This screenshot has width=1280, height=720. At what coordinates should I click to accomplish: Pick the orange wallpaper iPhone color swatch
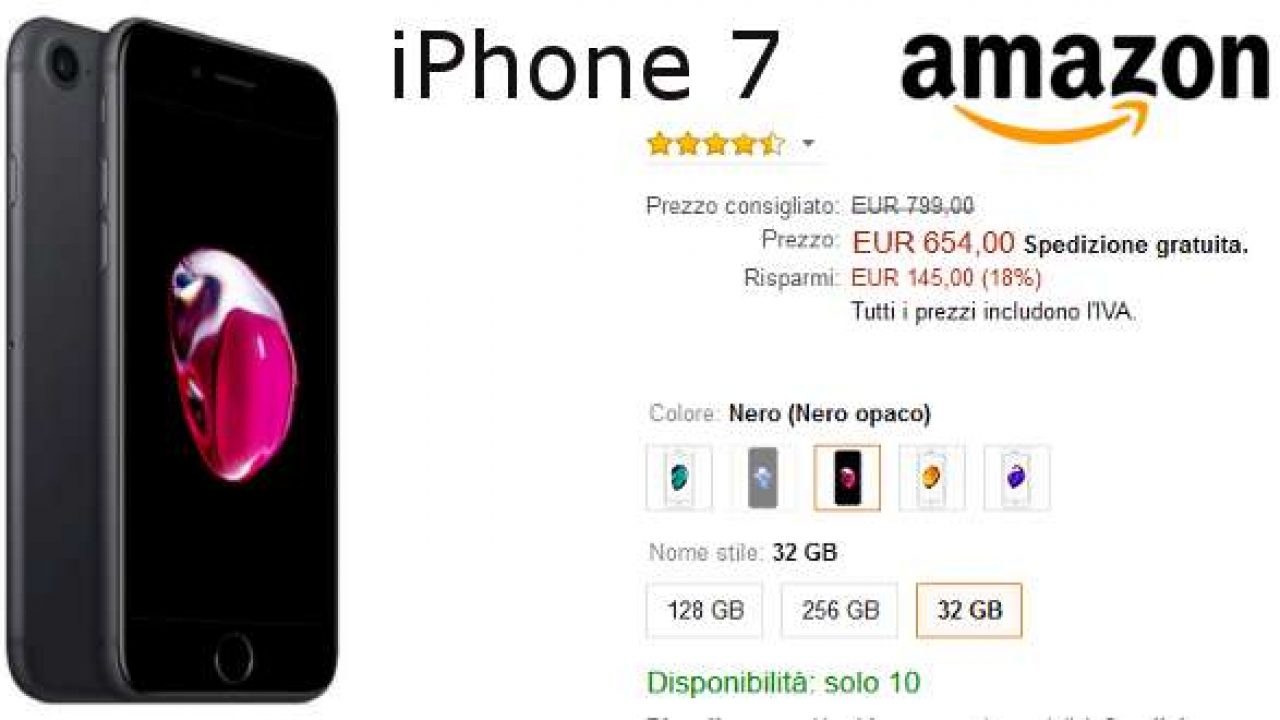pyautogui.click(x=932, y=478)
